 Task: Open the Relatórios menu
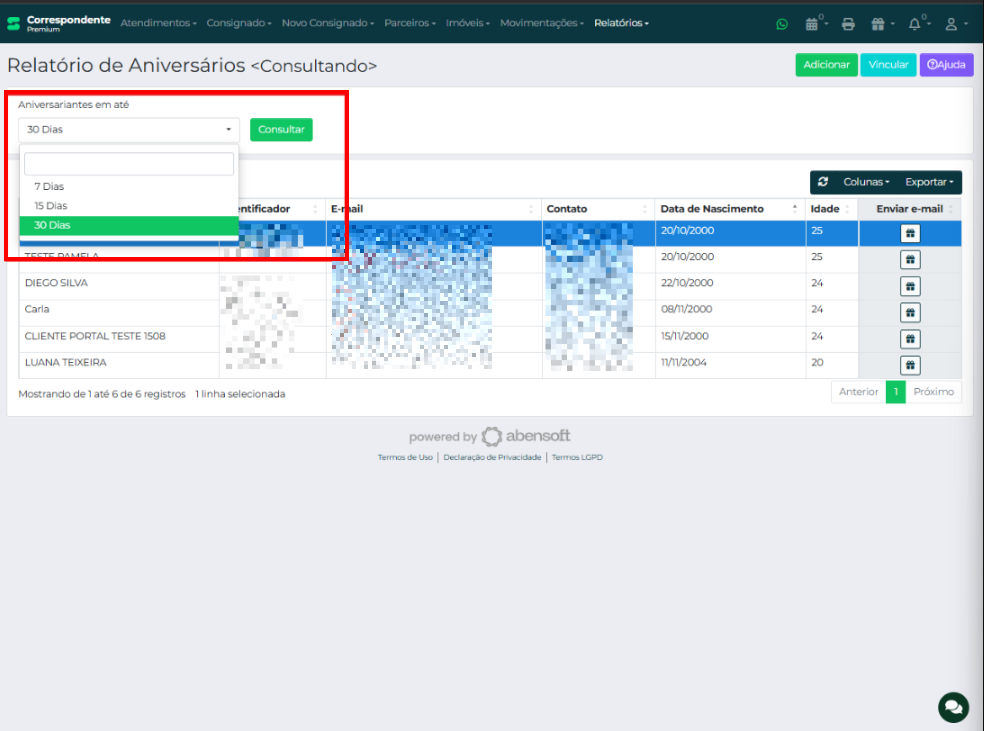pos(620,23)
